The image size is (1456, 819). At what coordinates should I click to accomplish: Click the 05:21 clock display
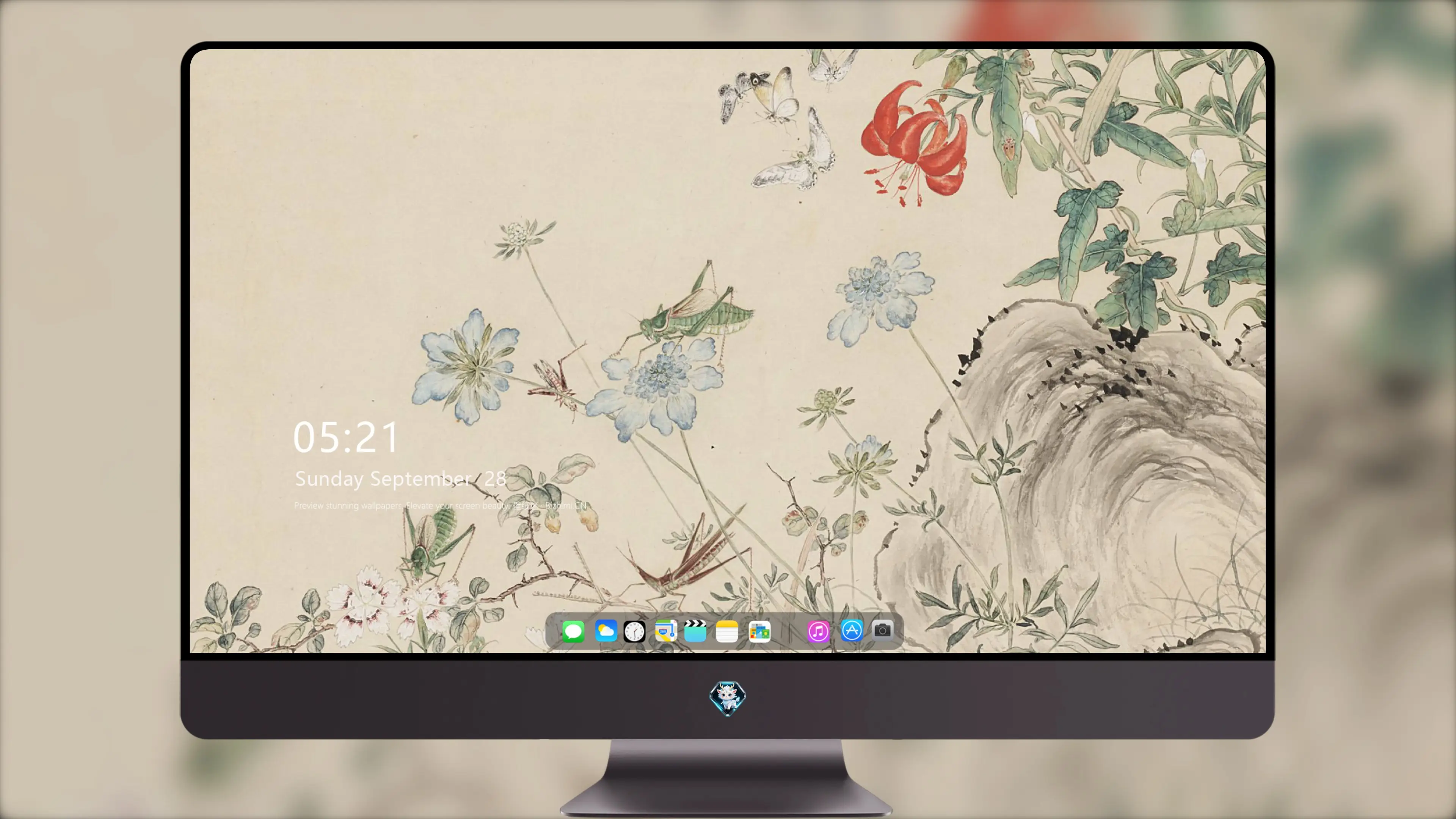point(346,438)
